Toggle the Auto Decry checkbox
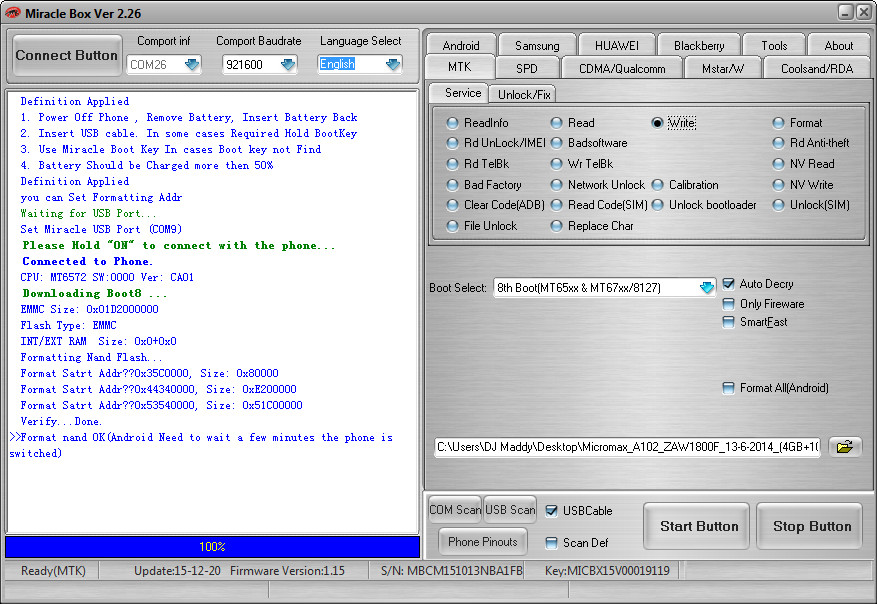Viewport: 877px width, 604px height. coord(728,284)
